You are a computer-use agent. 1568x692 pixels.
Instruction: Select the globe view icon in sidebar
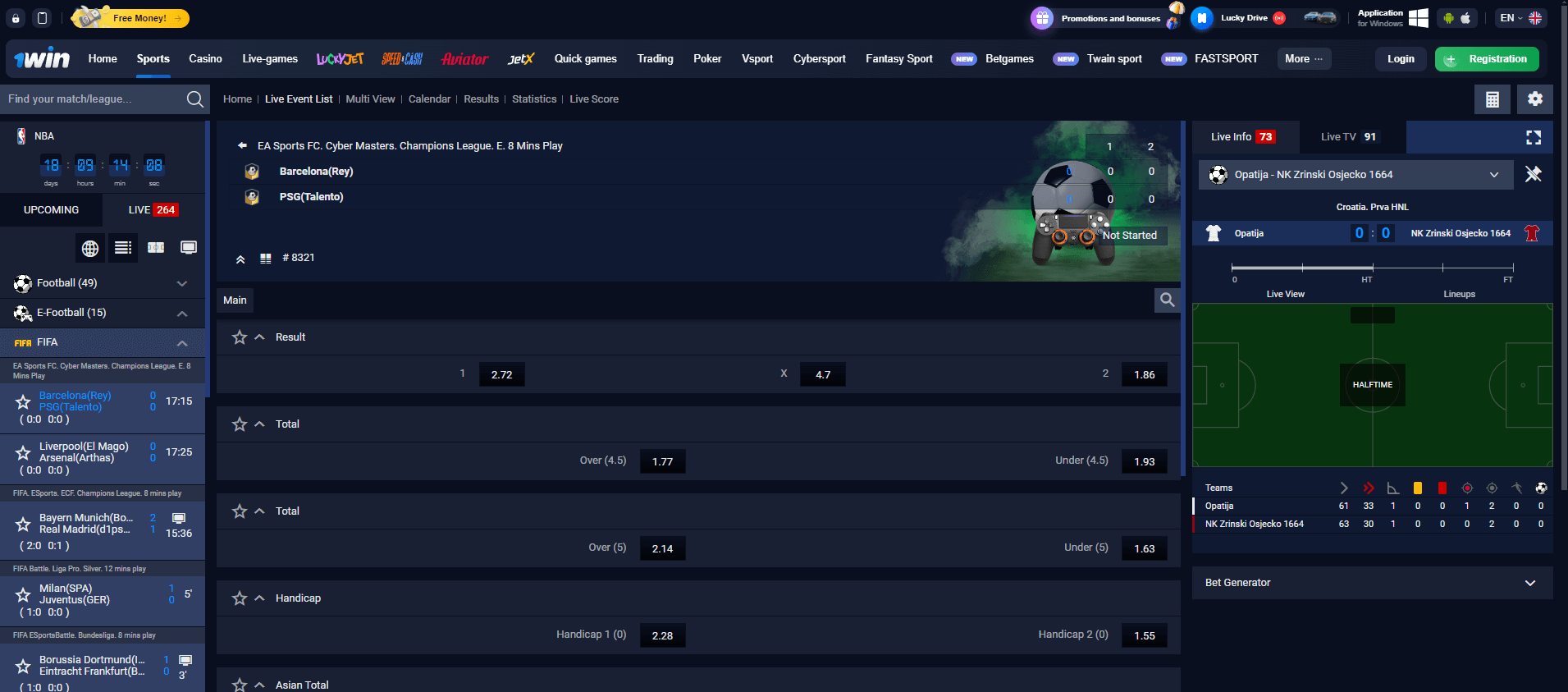90,248
